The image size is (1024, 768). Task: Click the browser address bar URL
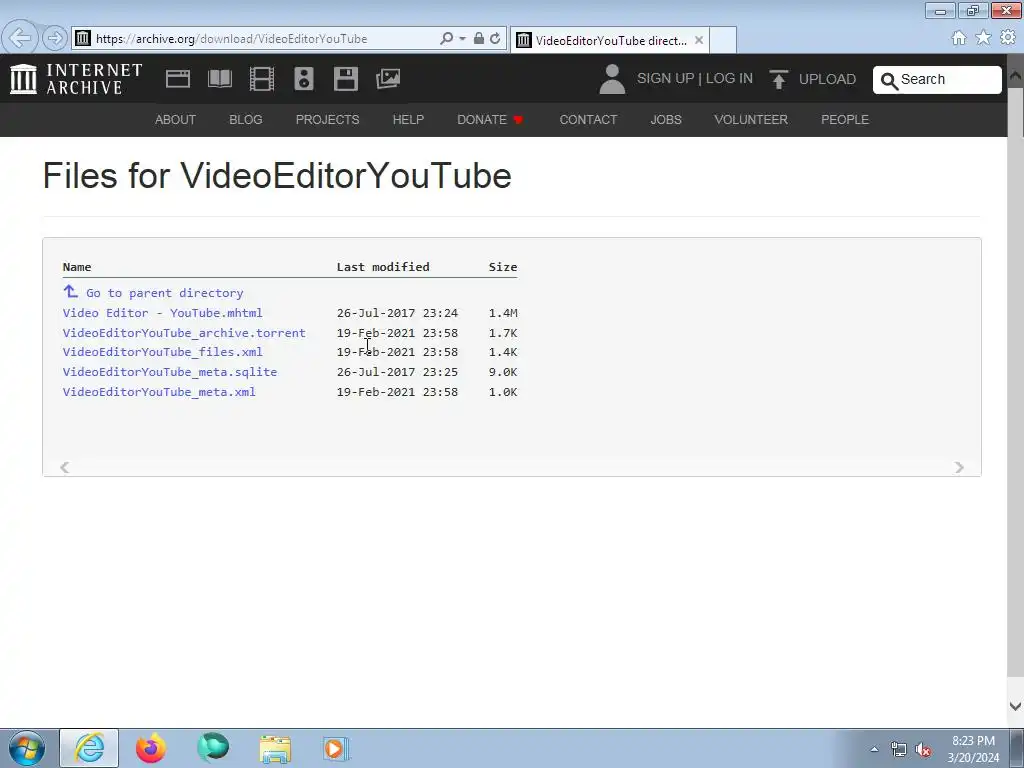click(x=231, y=39)
